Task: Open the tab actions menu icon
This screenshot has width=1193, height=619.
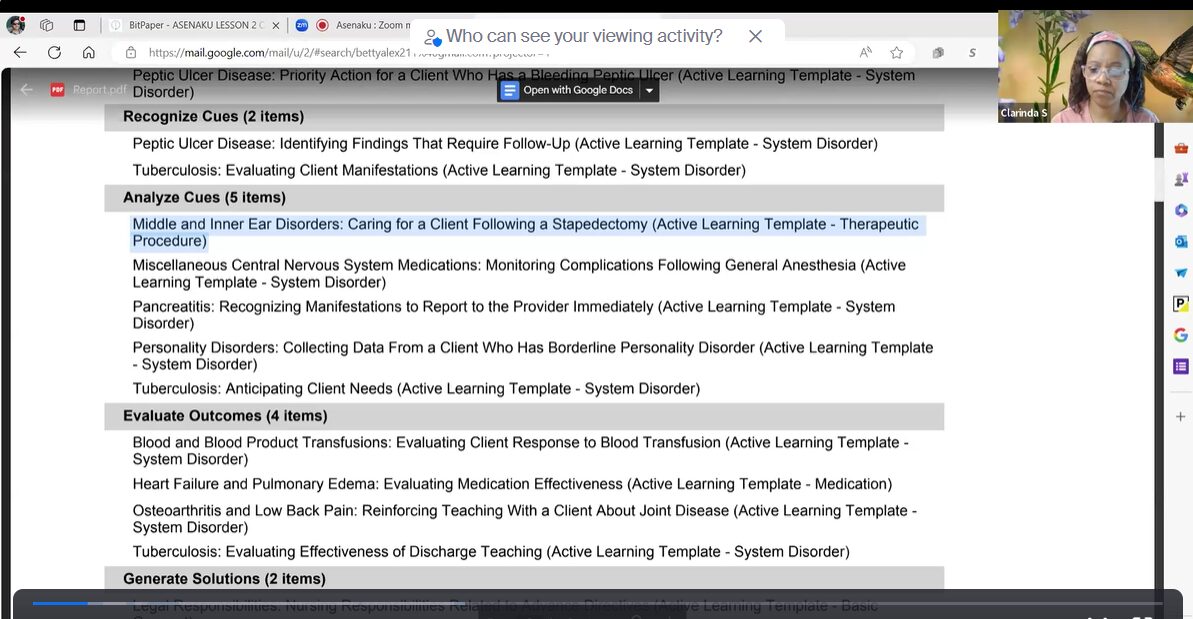Action: [80, 25]
